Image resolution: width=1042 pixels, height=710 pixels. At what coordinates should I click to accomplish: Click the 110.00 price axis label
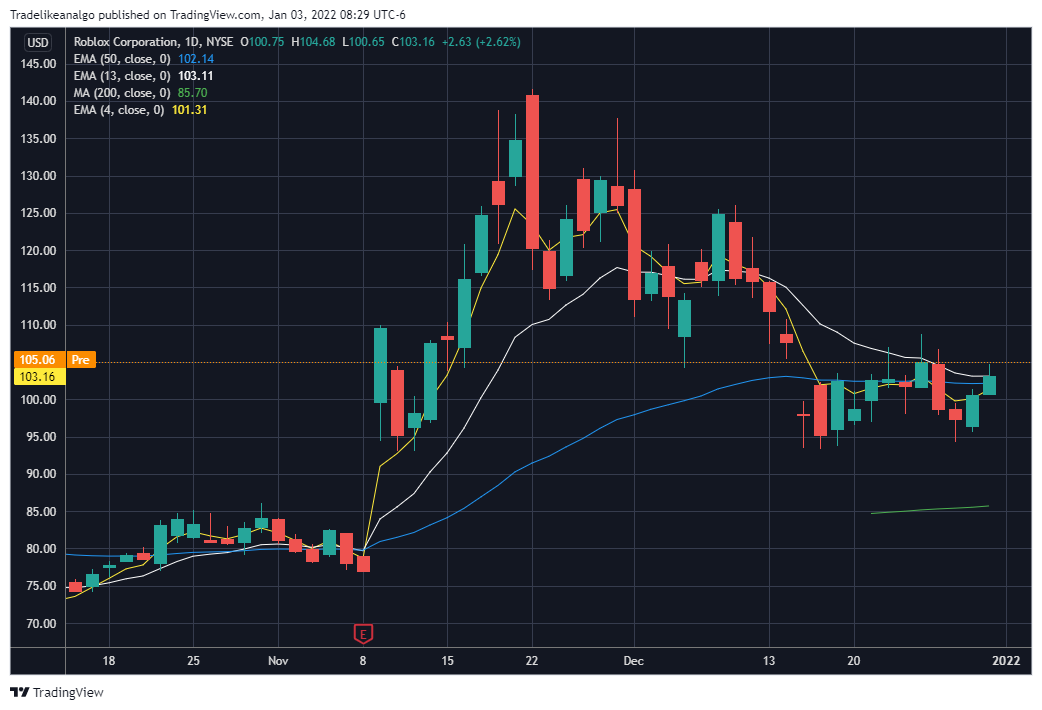pyautogui.click(x=38, y=325)
